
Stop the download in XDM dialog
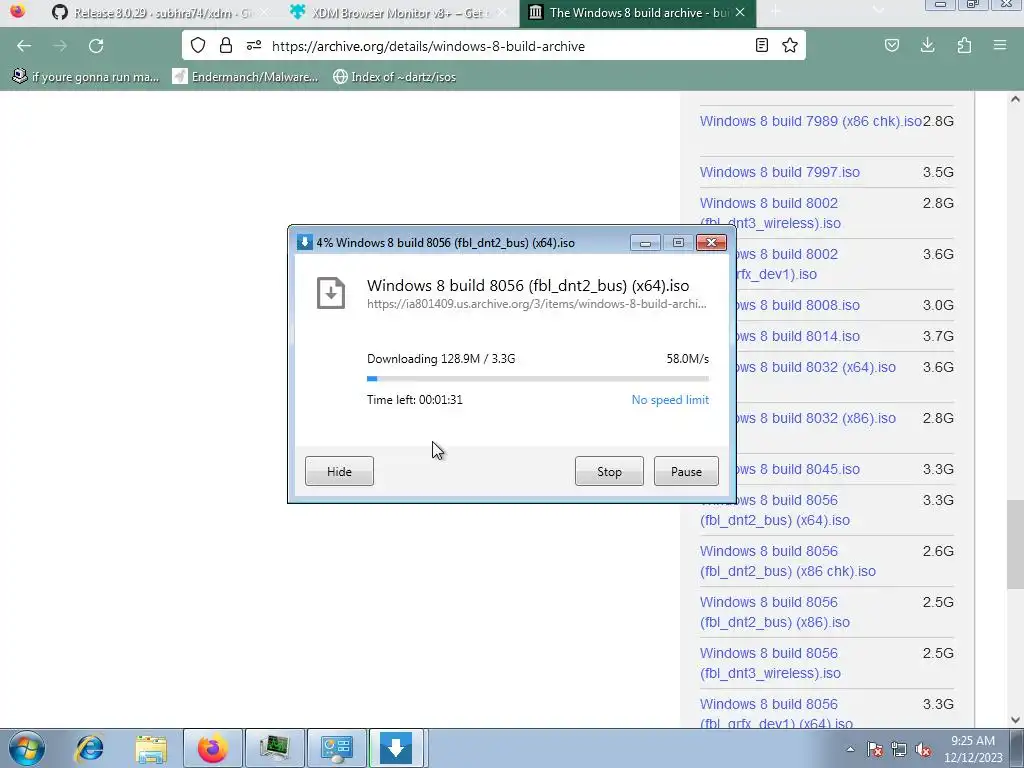(609, 472)
